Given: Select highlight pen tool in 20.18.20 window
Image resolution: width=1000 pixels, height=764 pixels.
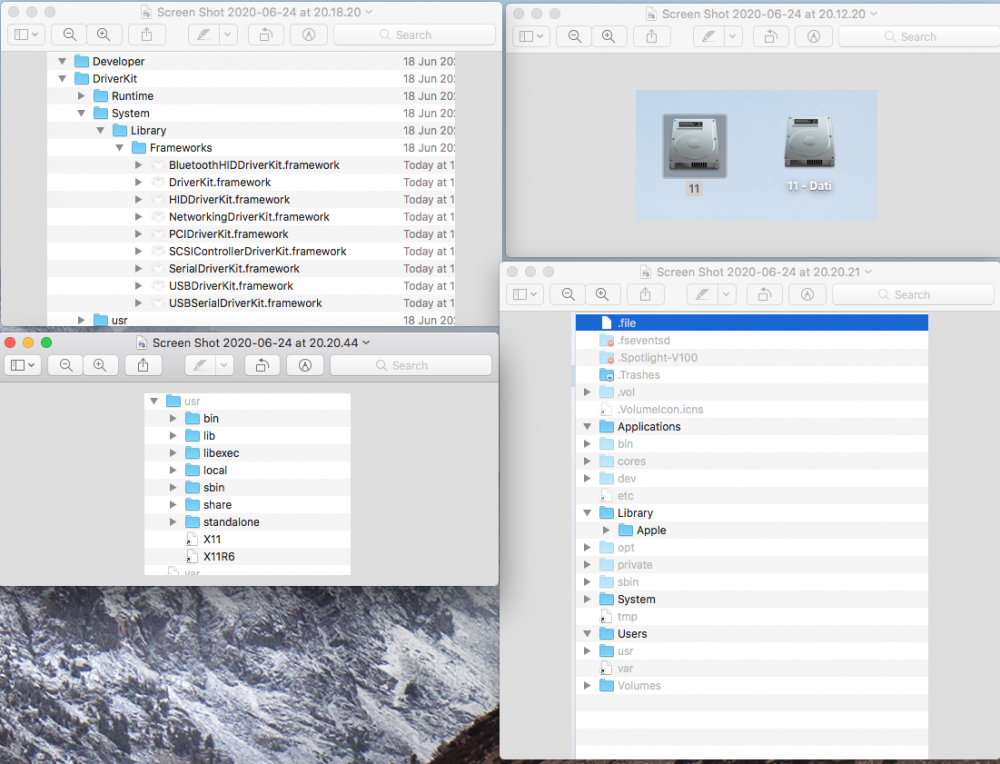Looking at the screenshot, I should click(x=204, y=34).
